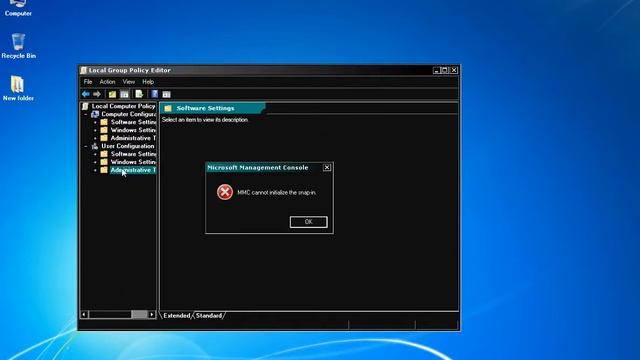The width and height of the screenshot is (640, 360).
Task: Select the Recycle Bin desktop icon
Action: click(18, 42)
